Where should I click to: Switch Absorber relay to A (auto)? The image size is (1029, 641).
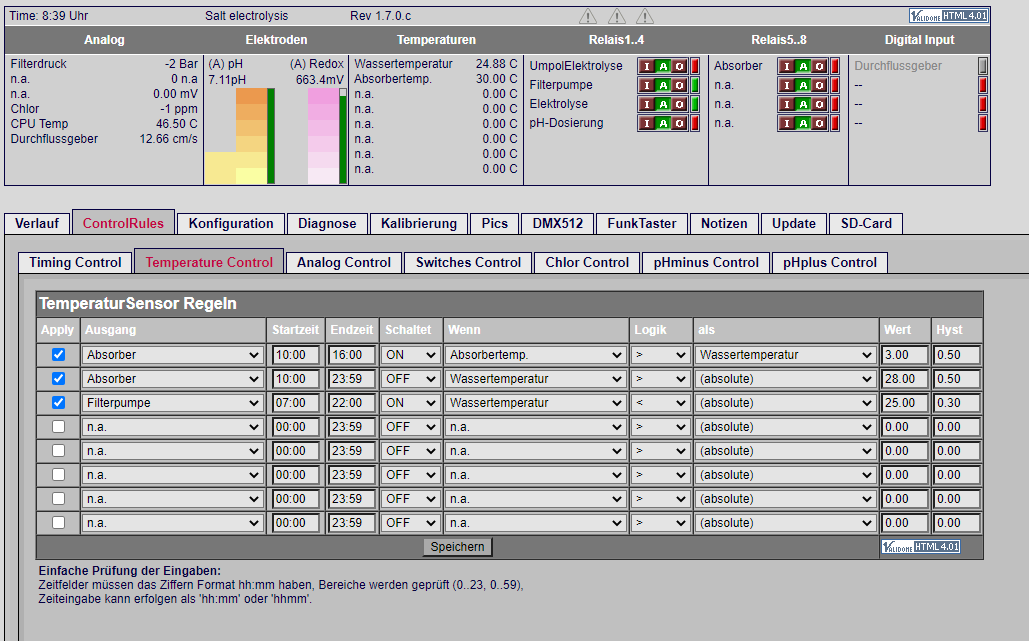(803, 66)
